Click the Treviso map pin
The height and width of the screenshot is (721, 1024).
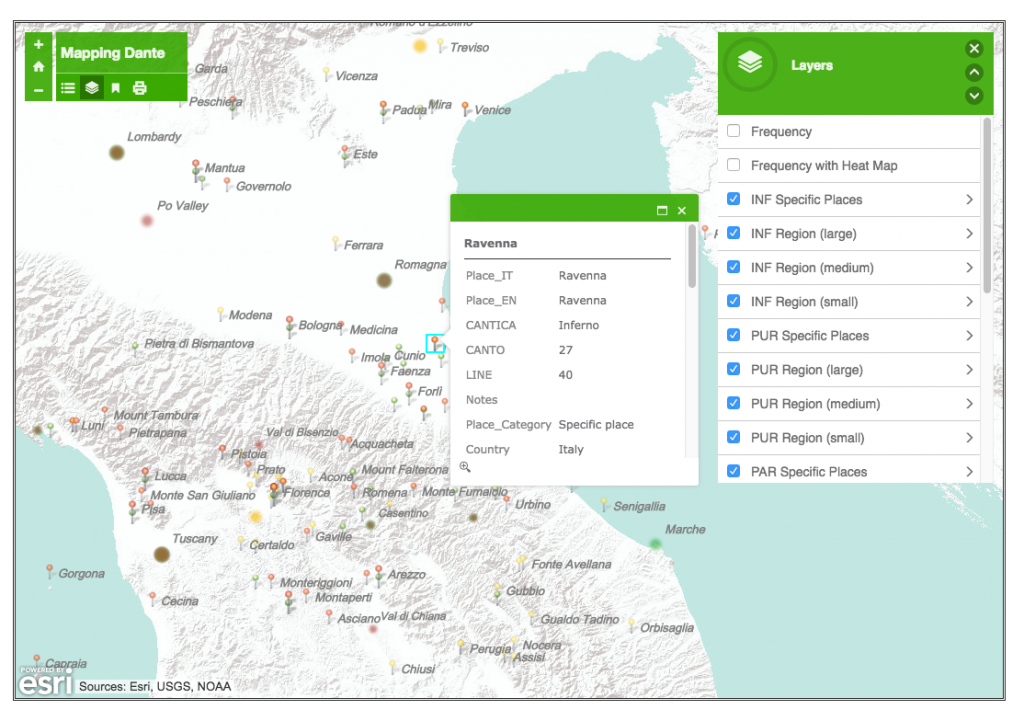(441, 46)
